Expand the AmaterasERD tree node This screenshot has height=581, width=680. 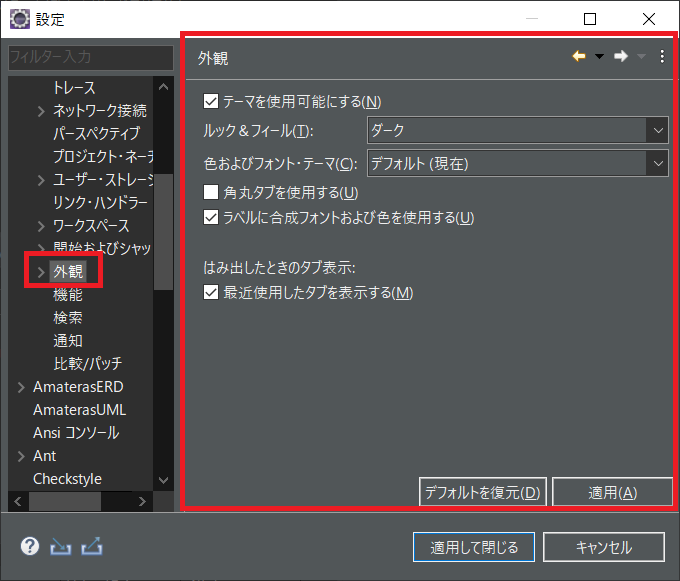(x=21, y=387)
